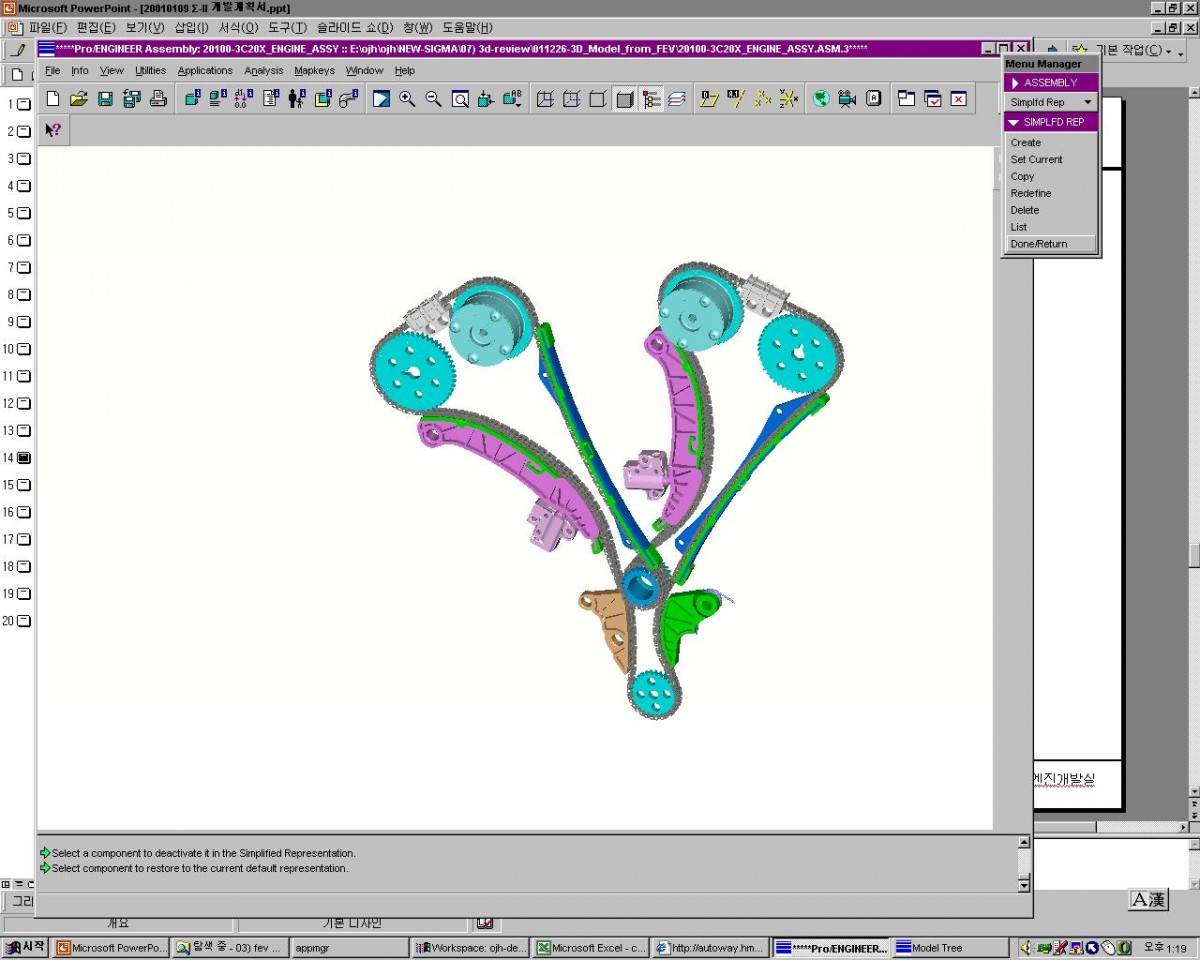The image size is (1200, 960).
Task: Toggle datum axes display icon
Action: 736,98
